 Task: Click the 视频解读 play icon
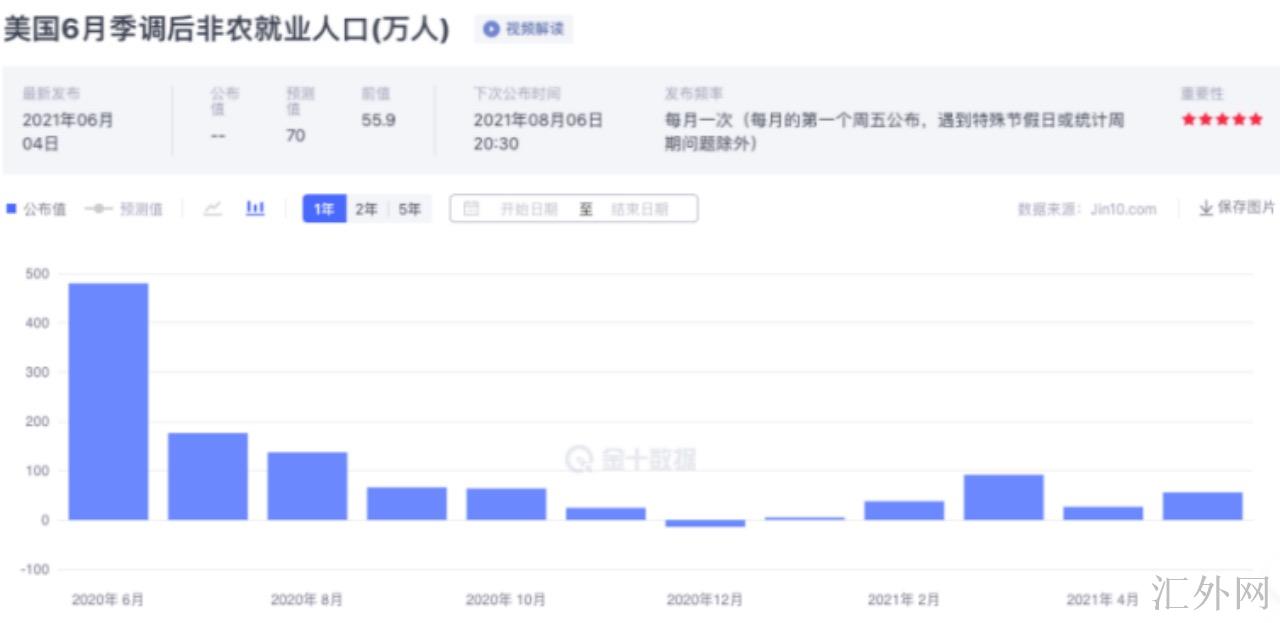point(491,29)
